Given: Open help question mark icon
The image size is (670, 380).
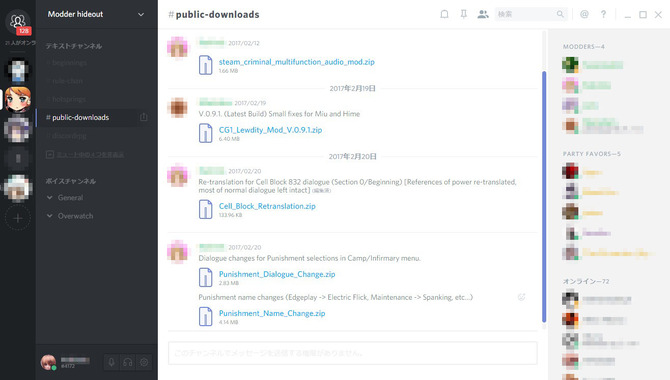Looking at the screenshot, I should point(603,14).
